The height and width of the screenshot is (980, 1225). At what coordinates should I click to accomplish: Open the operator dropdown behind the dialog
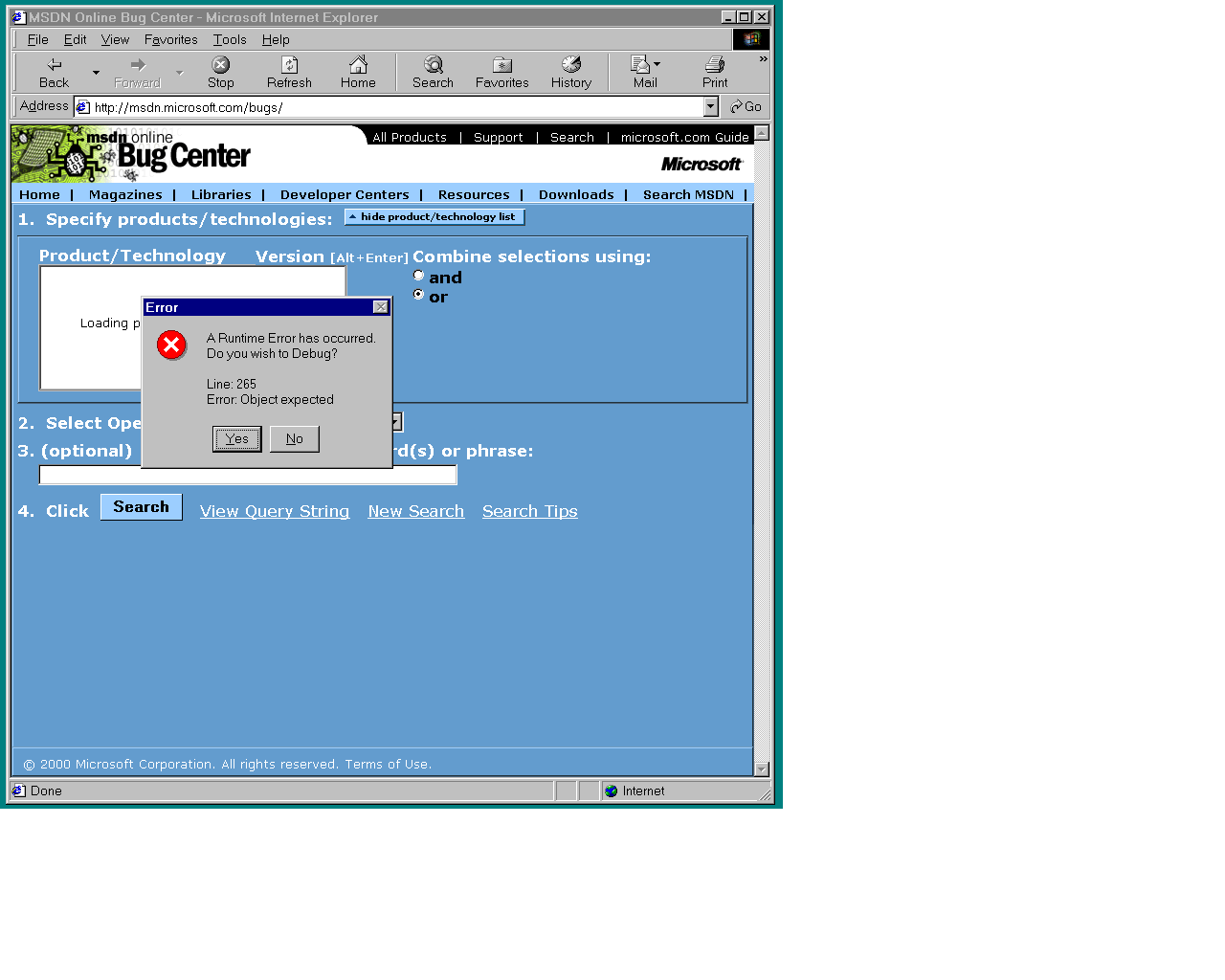coord(397,422)
